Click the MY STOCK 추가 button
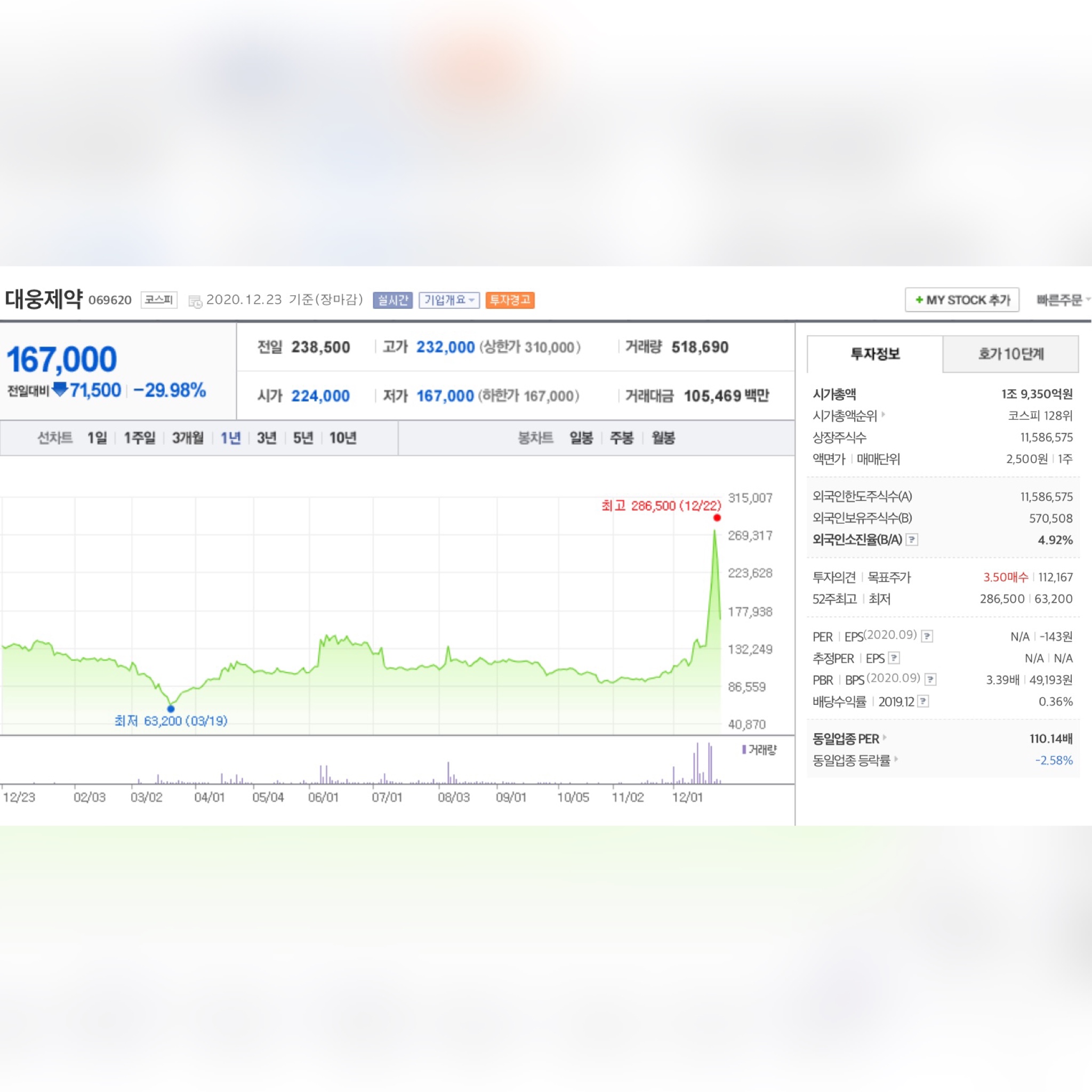Viewport: 1092px width, 1092px height. 962,300
